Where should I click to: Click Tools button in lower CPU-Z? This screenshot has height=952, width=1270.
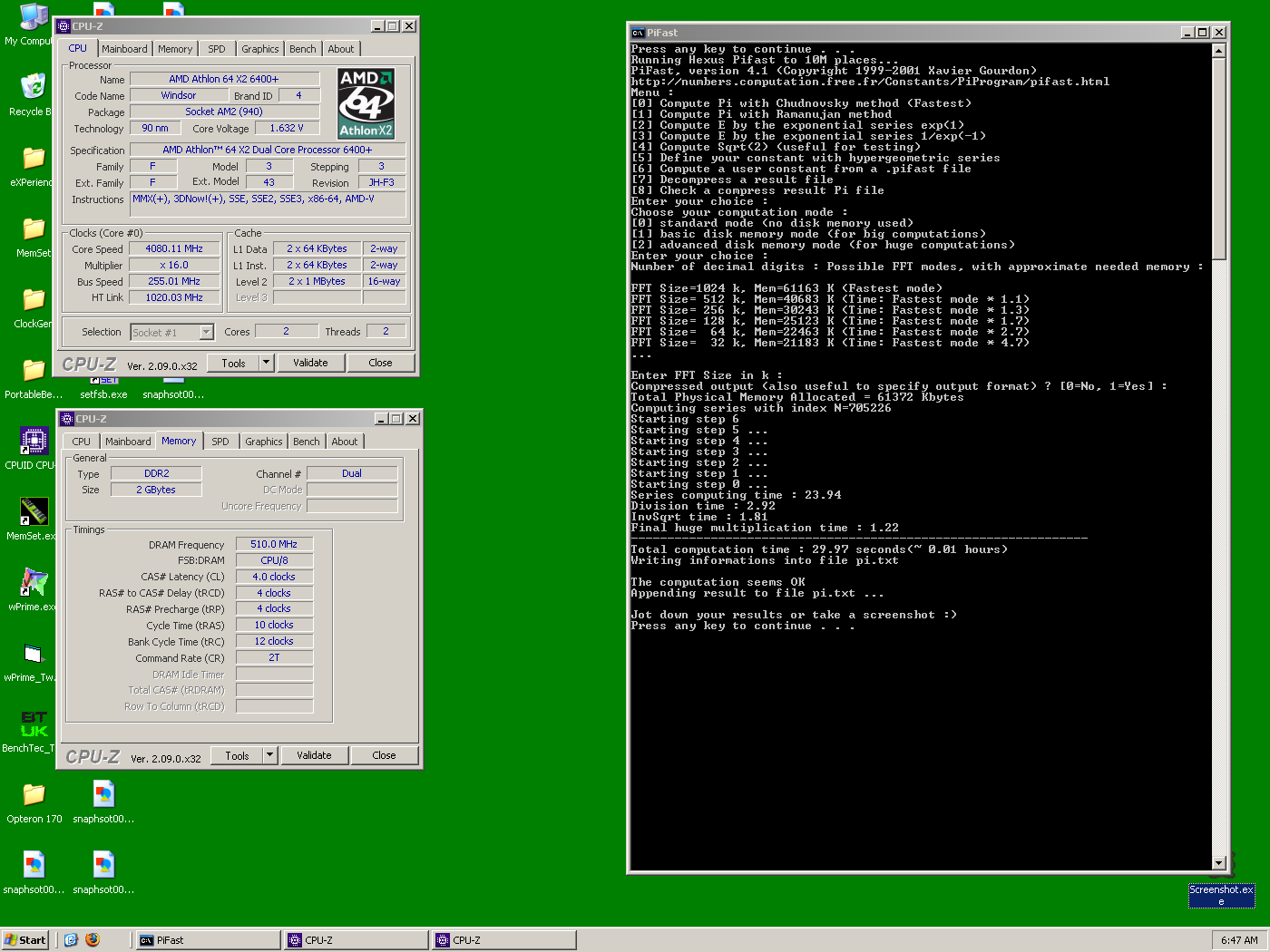pyautogui.click(x=238, y=755)
